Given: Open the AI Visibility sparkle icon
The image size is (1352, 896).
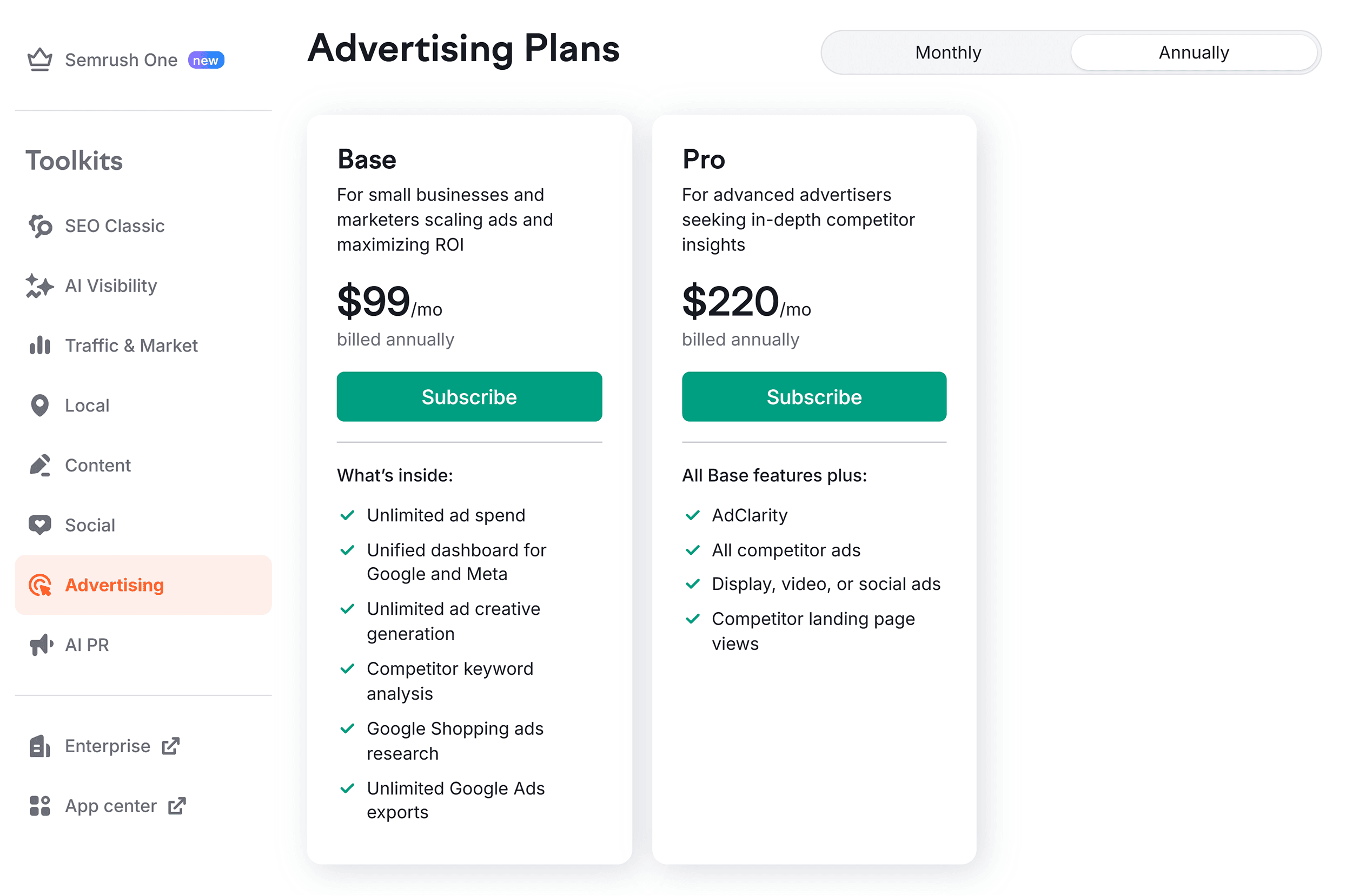Looking at the screenshot, I should pyautogui.click(x=39, y=286).
